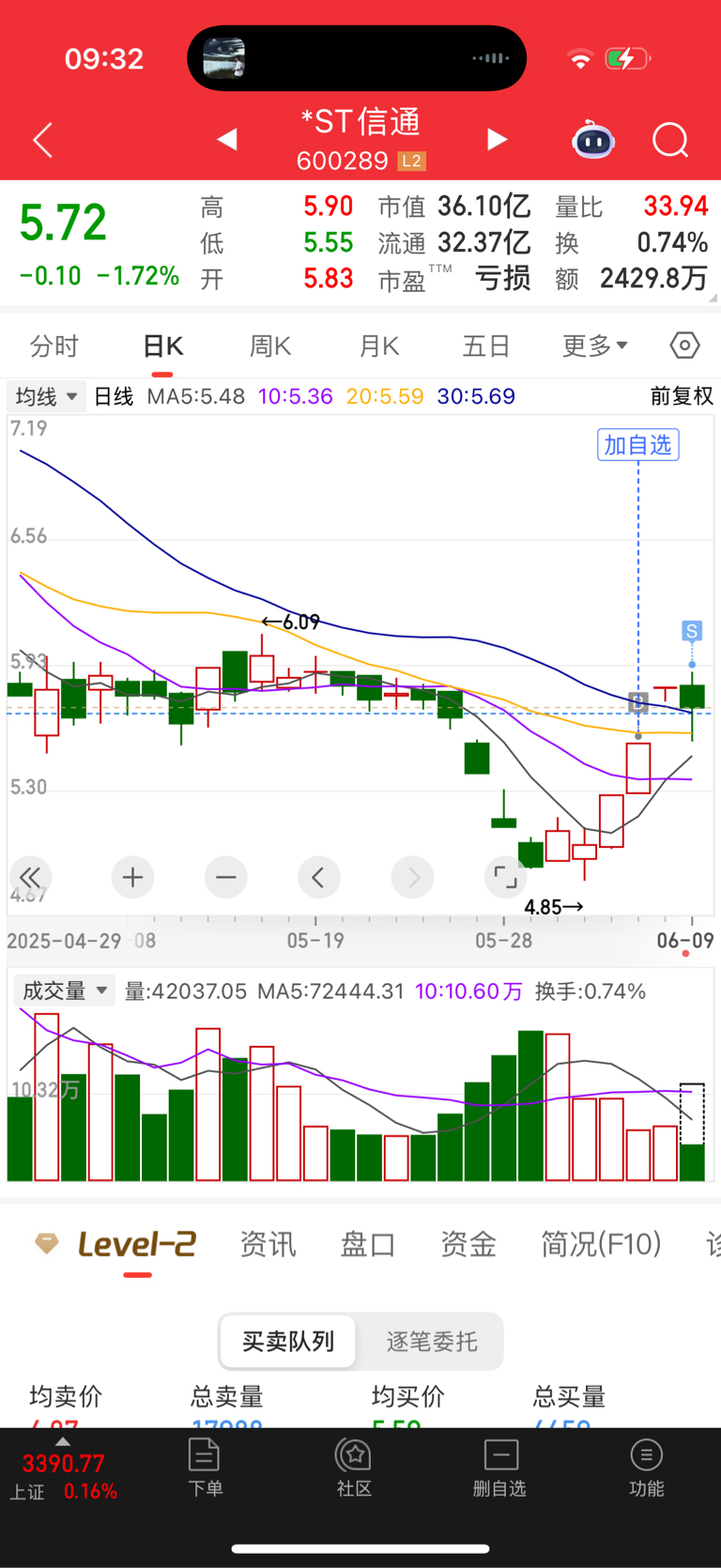
Task: Tap 删自选 remove from watchlist
Action: click(500, 1468)
